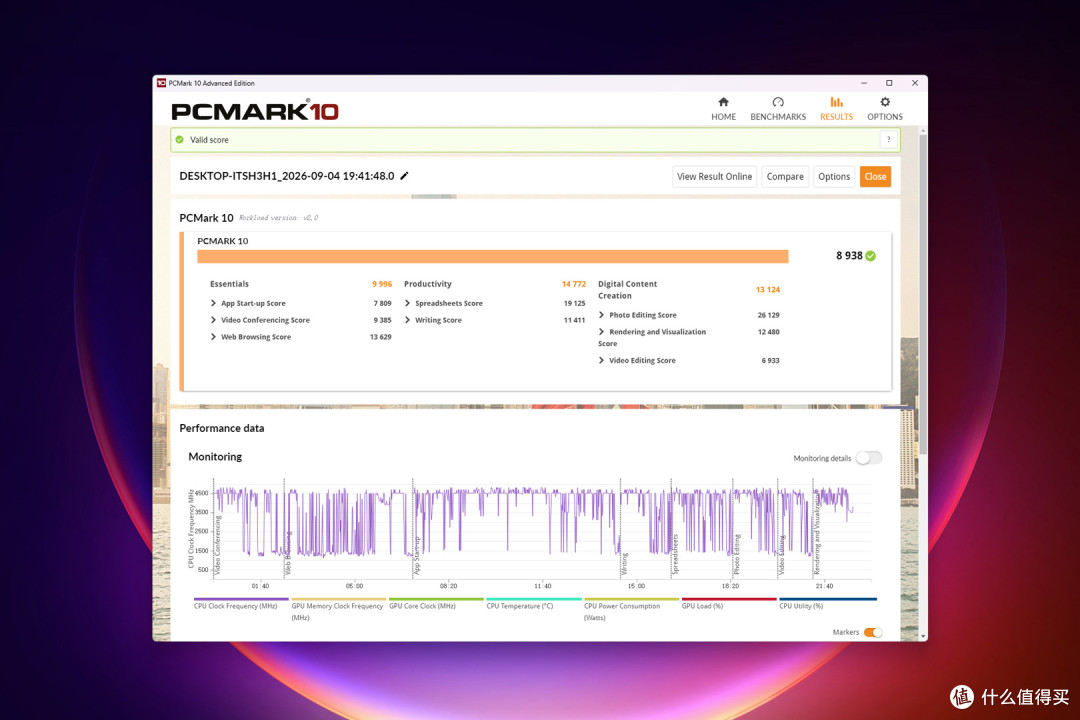Expand the Web Browsing Score row

point(214,337)
